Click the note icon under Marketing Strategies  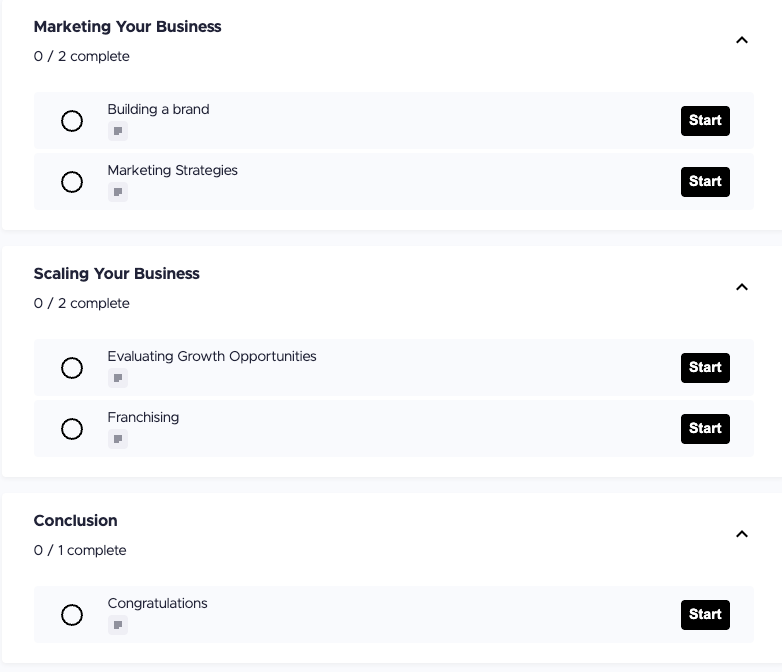coord(118,192)
